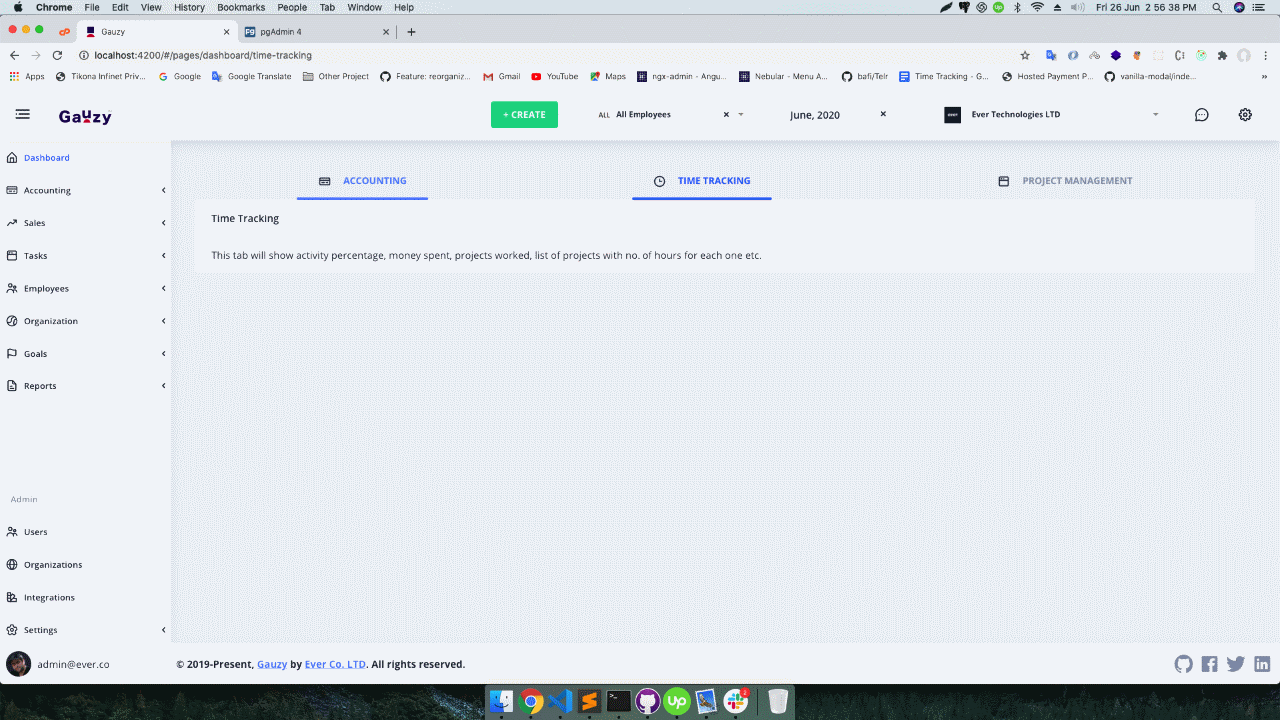Viewport: 1280px width, 720px height.
Task: Switch to the Accounting tab
Action: [363, 181]
